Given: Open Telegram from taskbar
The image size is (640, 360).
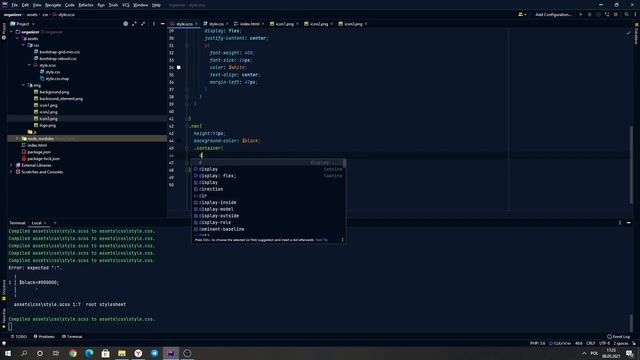Looking at the screenshot, I should point(154,353).
